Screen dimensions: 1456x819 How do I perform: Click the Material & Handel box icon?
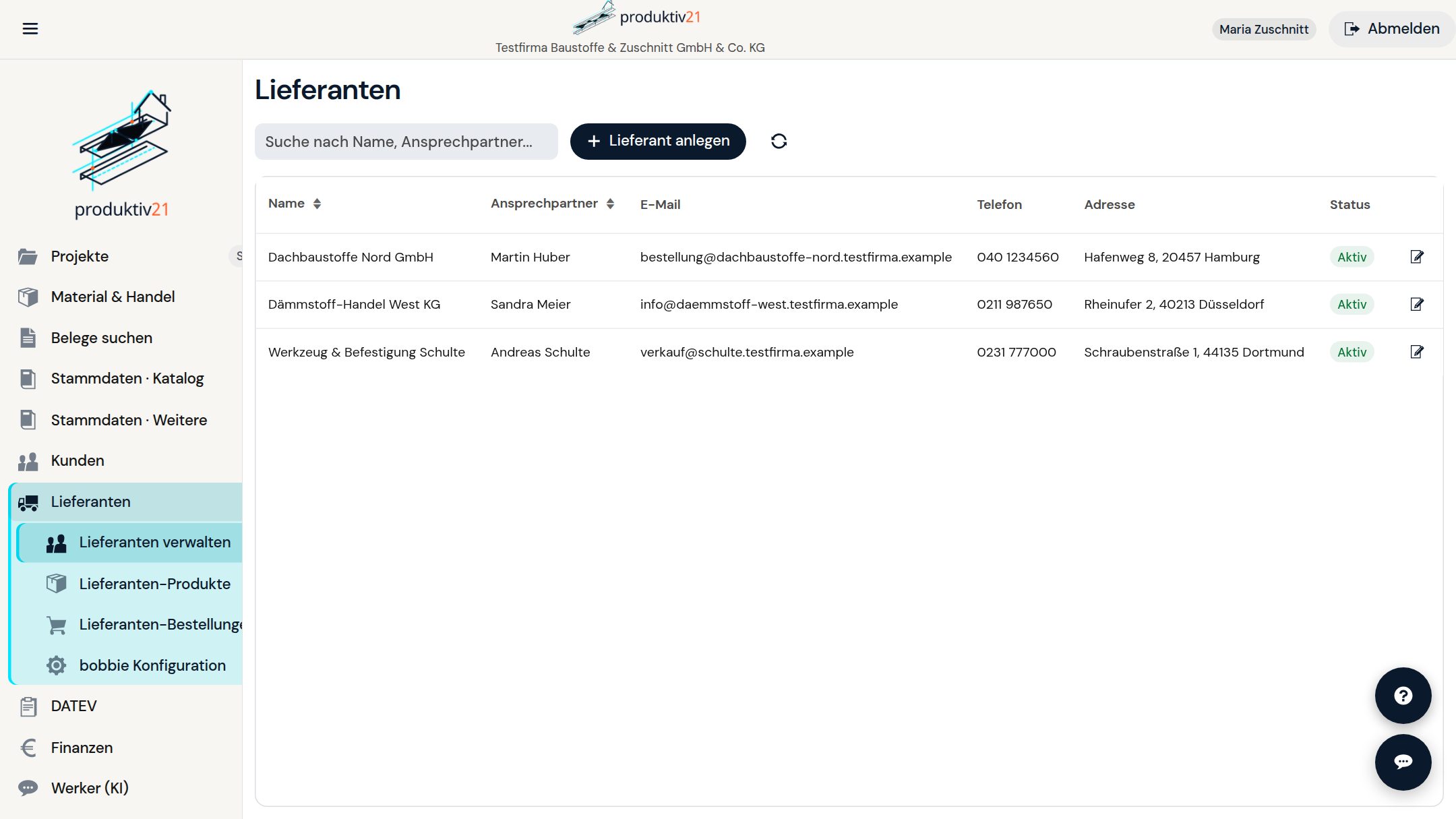pos(28,297)
